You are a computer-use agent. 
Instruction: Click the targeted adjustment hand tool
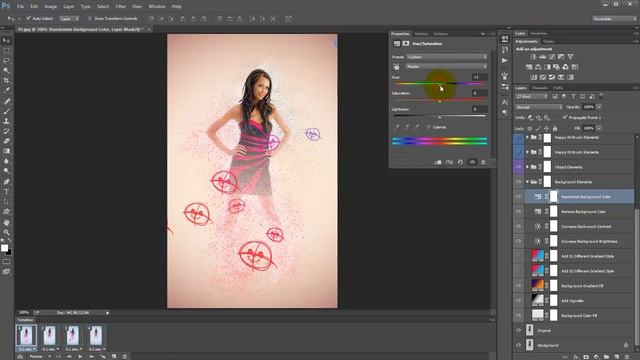(396, 67)
